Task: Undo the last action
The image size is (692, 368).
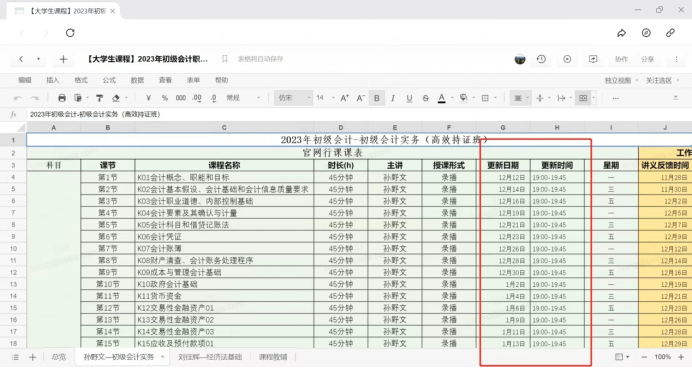Action: [18, 98]
